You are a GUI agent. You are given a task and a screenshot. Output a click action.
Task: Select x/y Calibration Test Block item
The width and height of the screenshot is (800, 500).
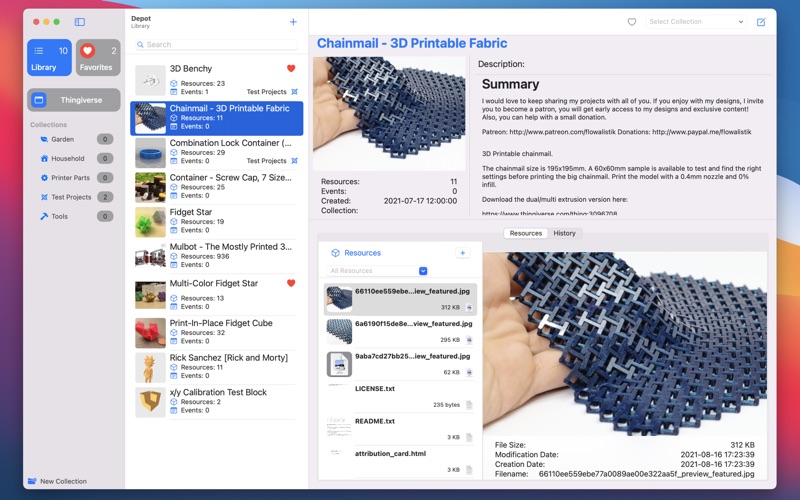pos(216,402)
